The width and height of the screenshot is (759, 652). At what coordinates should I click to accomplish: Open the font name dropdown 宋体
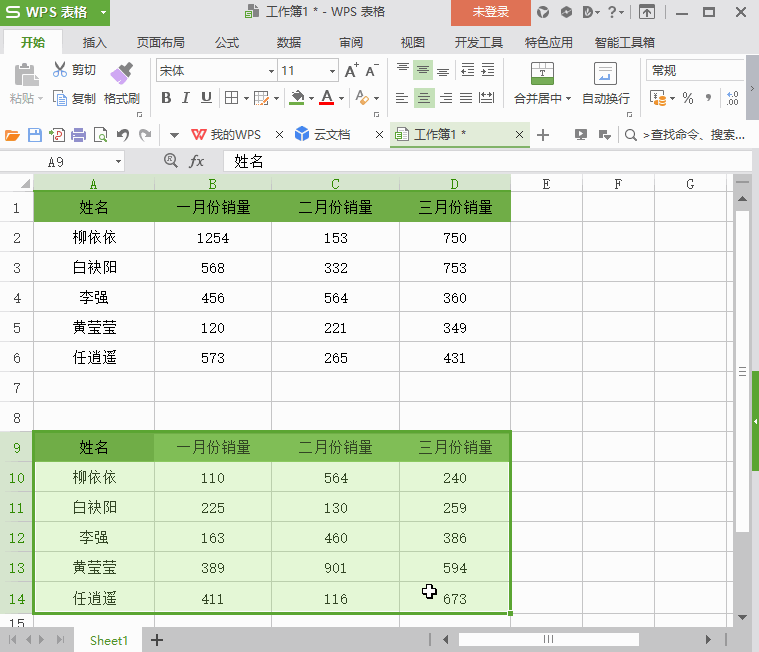(271, 71)
